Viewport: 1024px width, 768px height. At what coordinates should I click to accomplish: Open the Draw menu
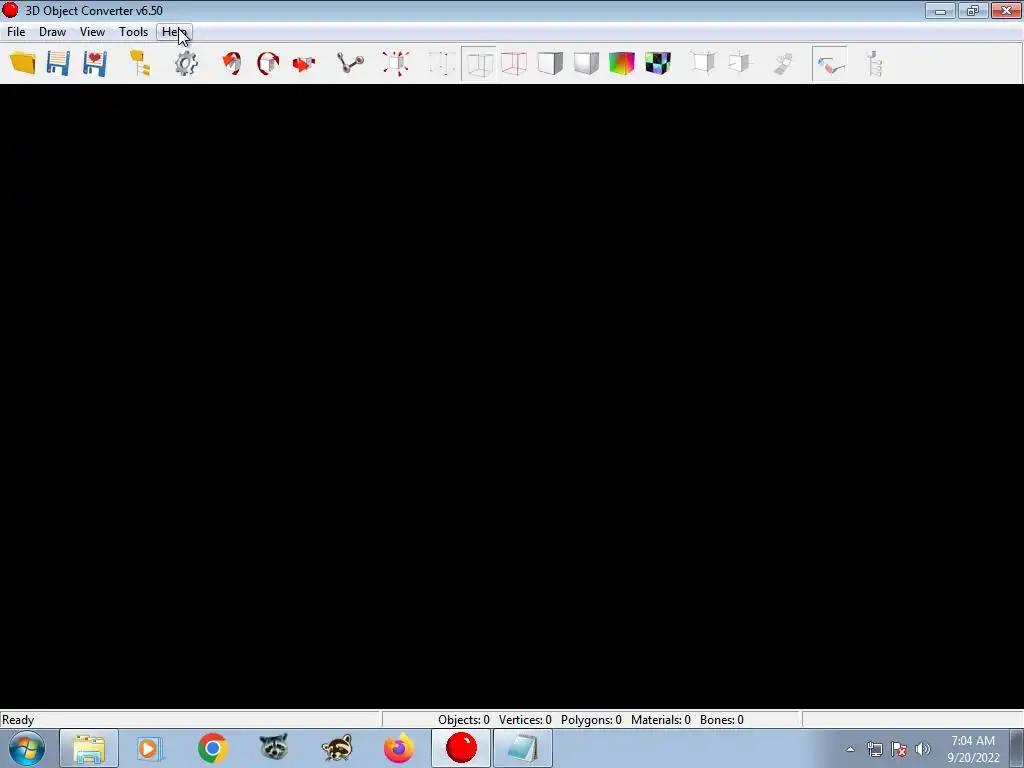[52, 31]
